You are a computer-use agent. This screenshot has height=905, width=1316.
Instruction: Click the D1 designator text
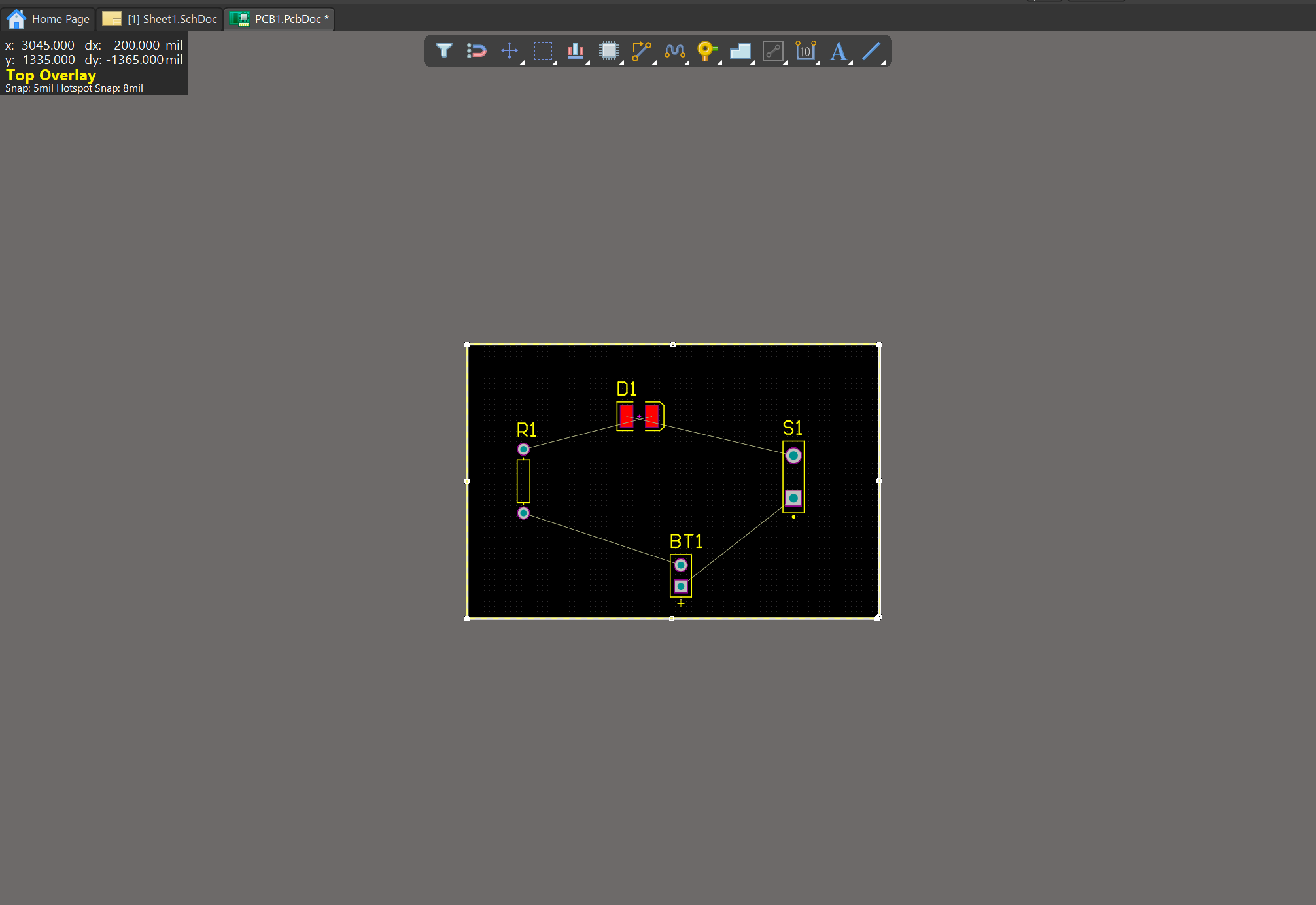[626, 389]
